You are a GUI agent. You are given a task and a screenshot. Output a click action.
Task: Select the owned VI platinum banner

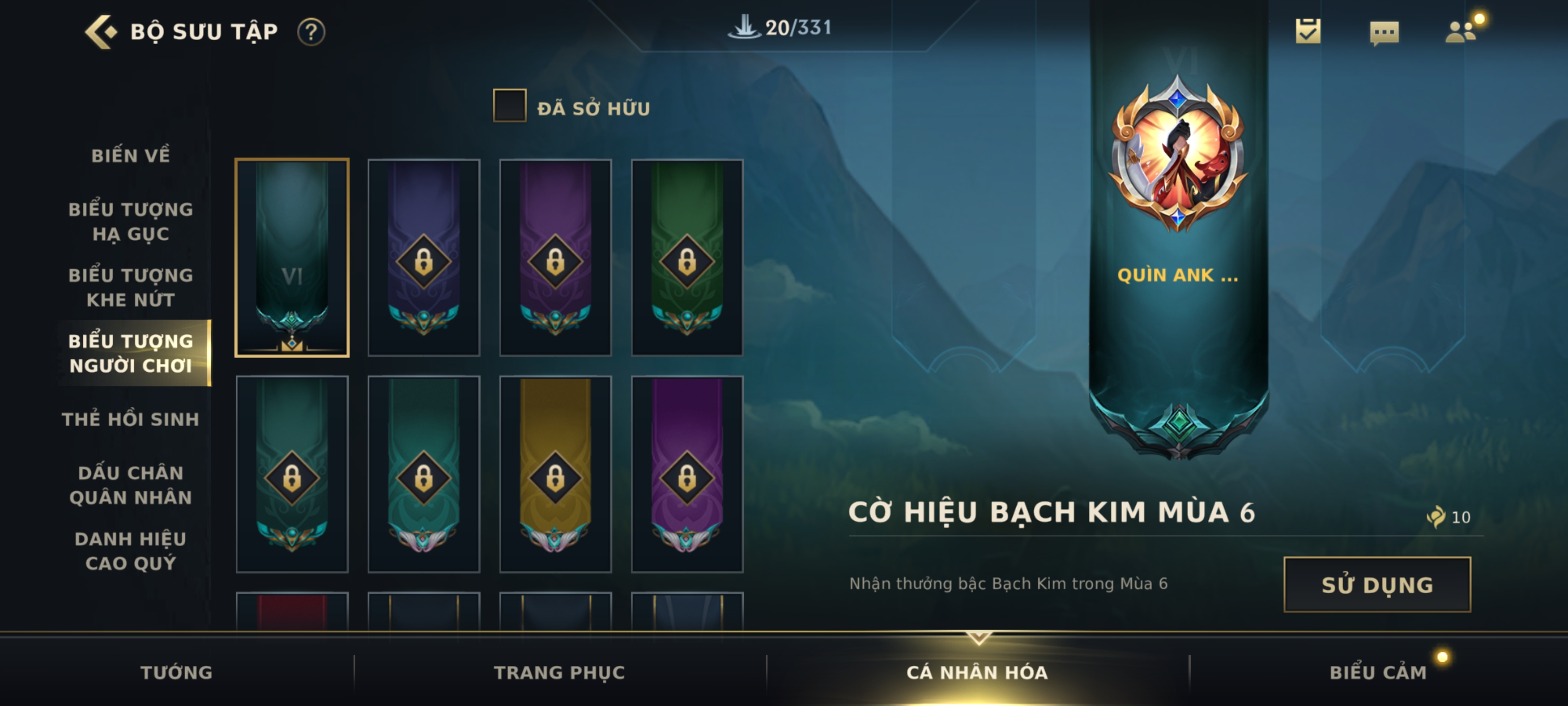(x=292, y=258)
